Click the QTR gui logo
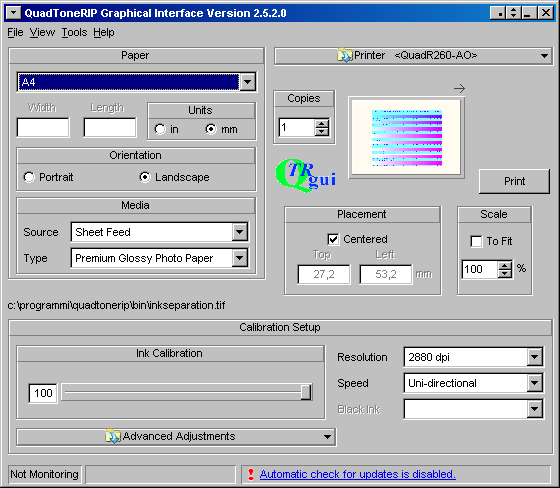 (x=306, y=175)
